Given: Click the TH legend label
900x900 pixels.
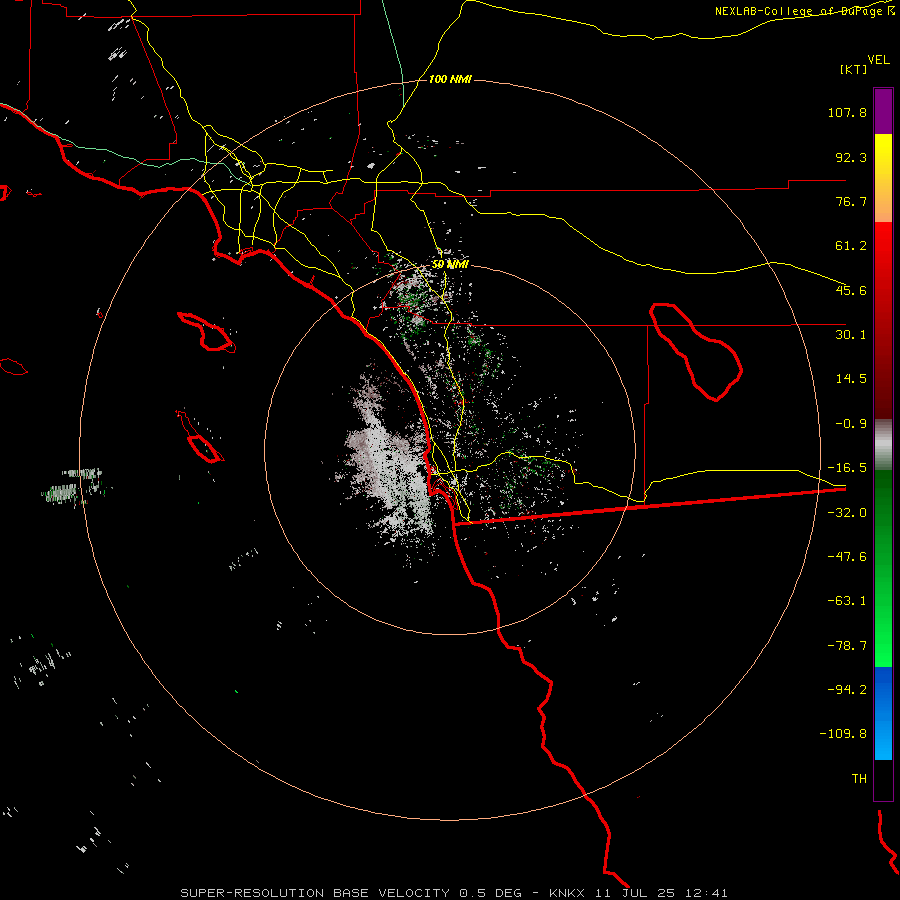Looking at the screenshot, I should [859, 779].
